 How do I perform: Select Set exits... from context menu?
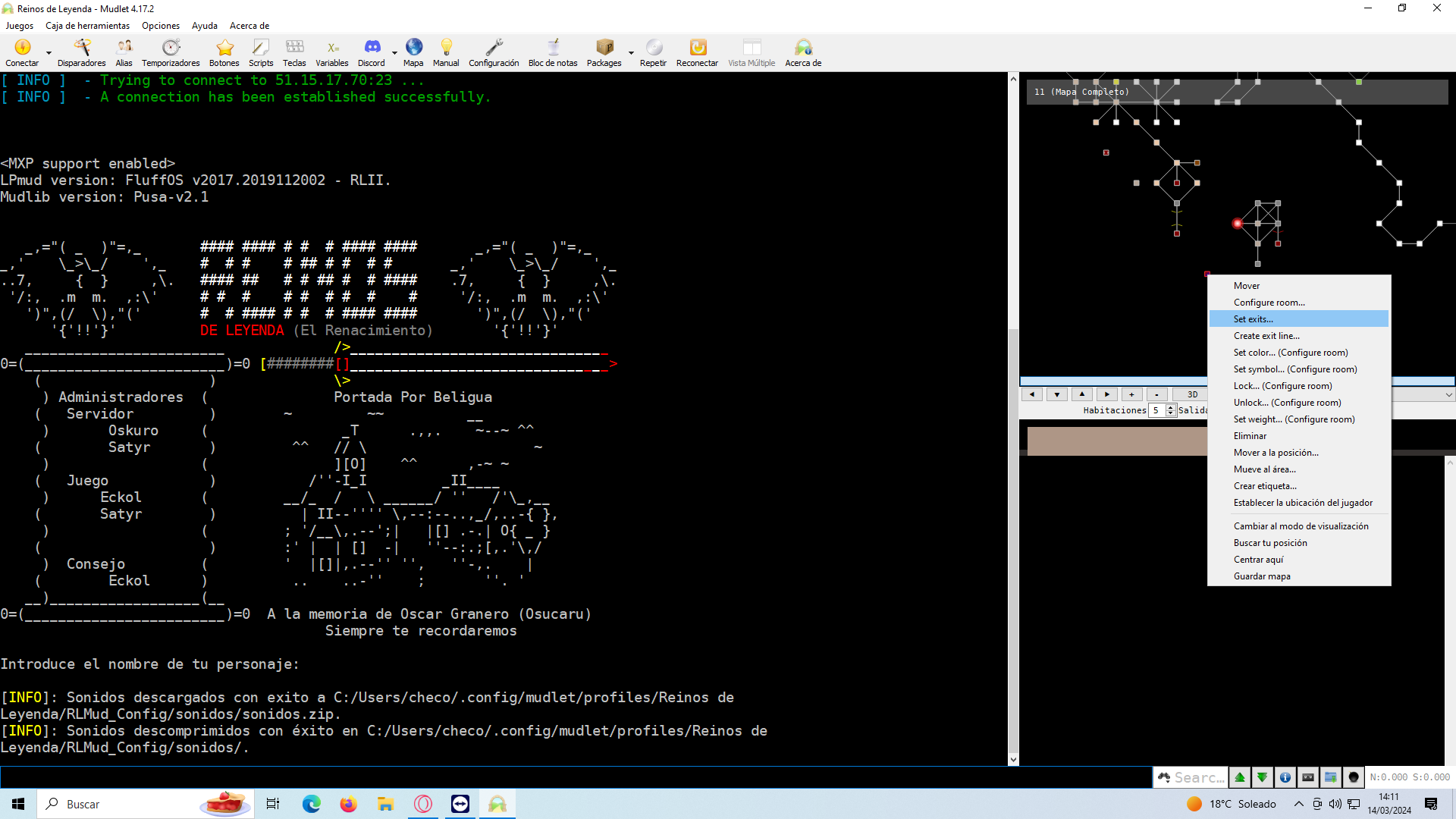1299,319
